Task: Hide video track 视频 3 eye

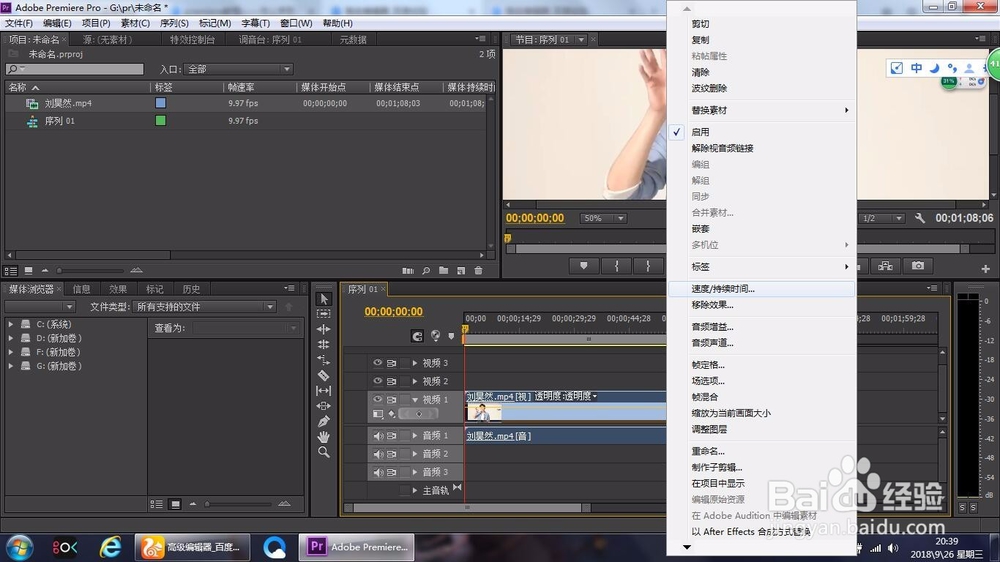Action: point(378,362)
